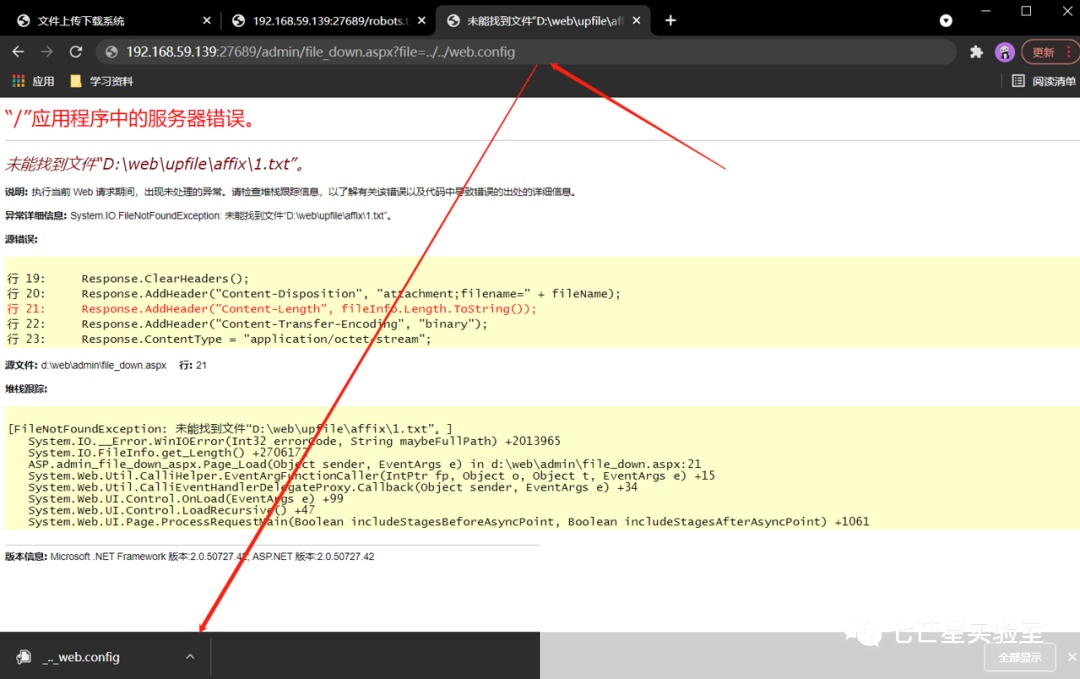Open the tab search dropdown

pos(946,21)
